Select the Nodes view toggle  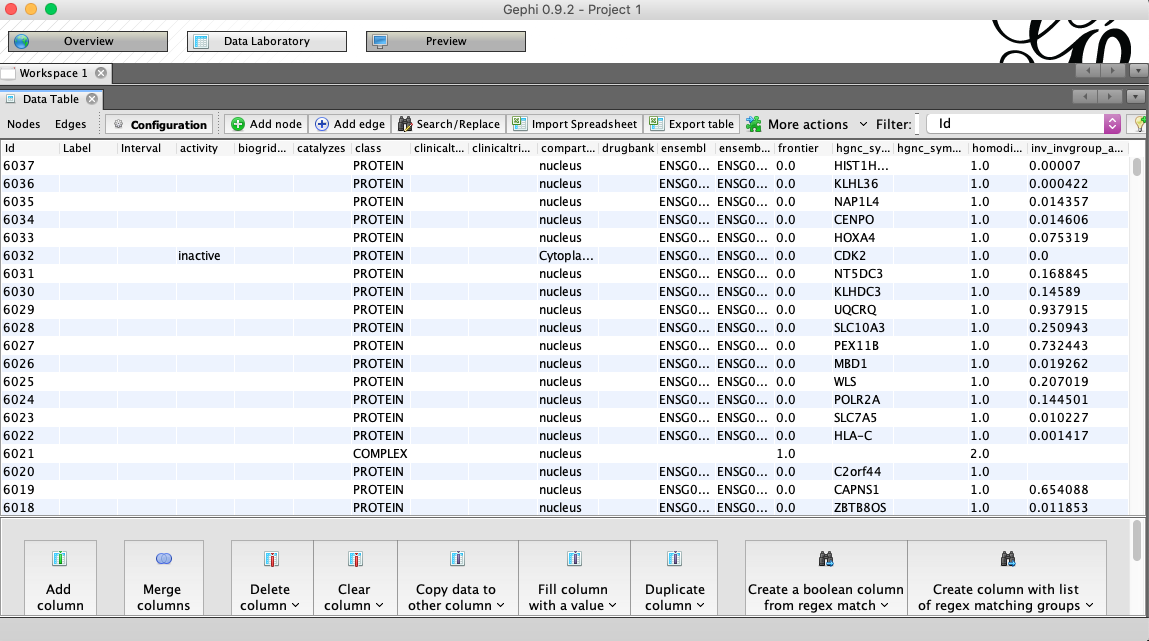24,124
